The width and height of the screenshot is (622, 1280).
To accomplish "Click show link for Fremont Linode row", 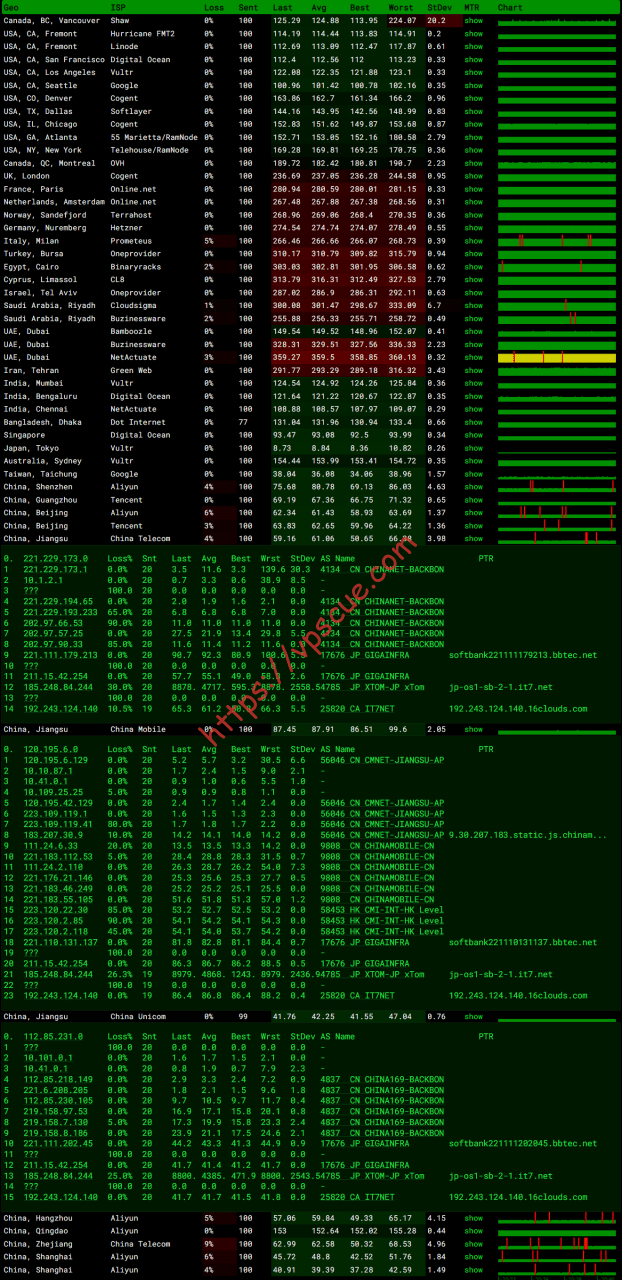I will coord(473,46).
